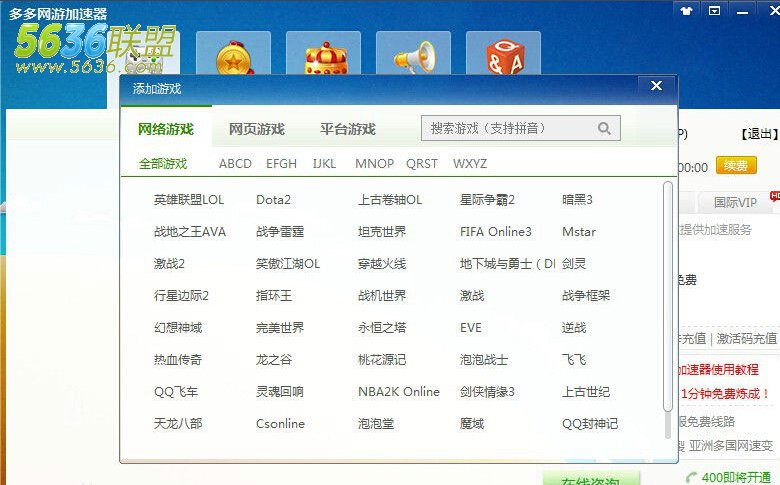
Task: Select 龙之谷 game
Action: [x=274, y=360]
